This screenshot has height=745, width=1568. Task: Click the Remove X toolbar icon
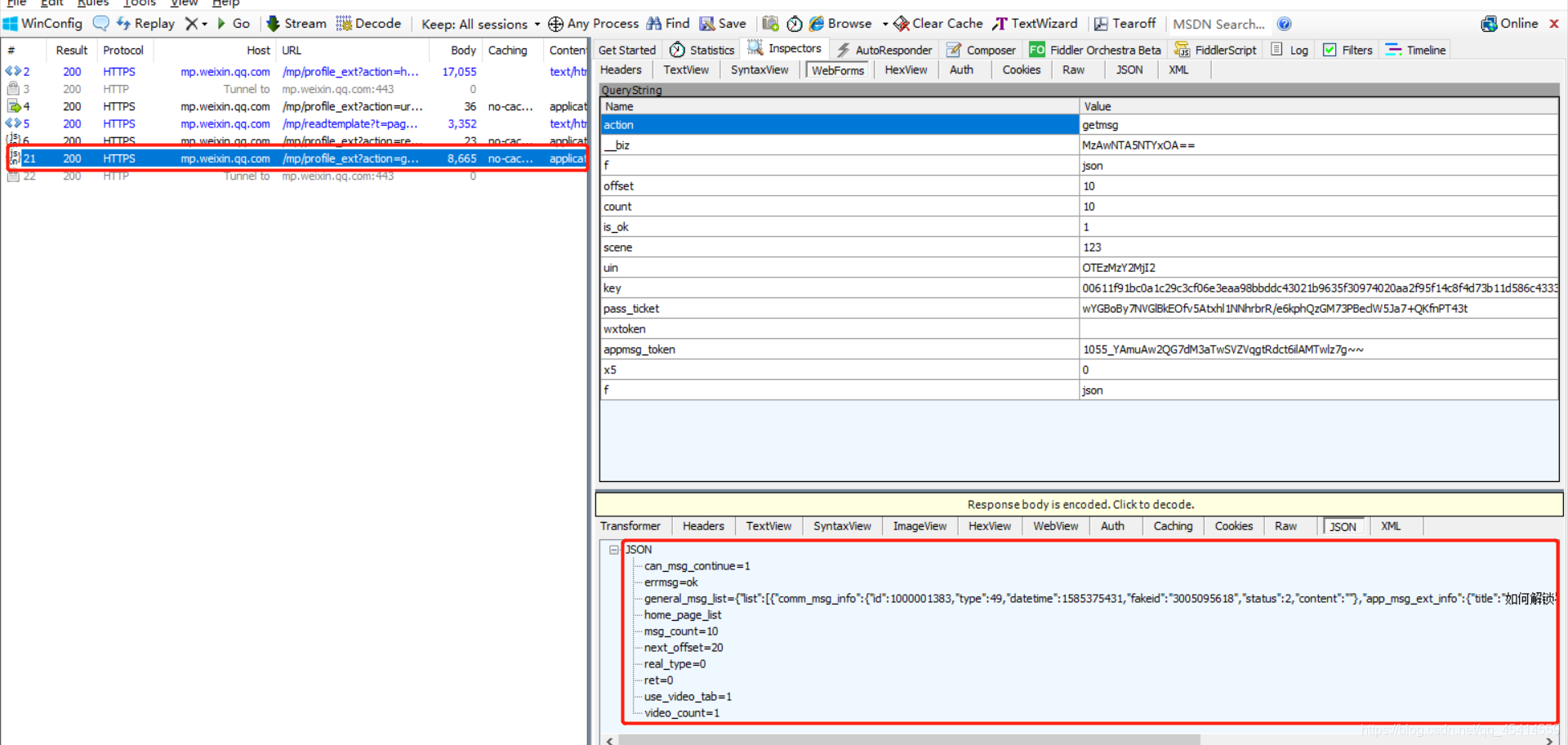192,24
